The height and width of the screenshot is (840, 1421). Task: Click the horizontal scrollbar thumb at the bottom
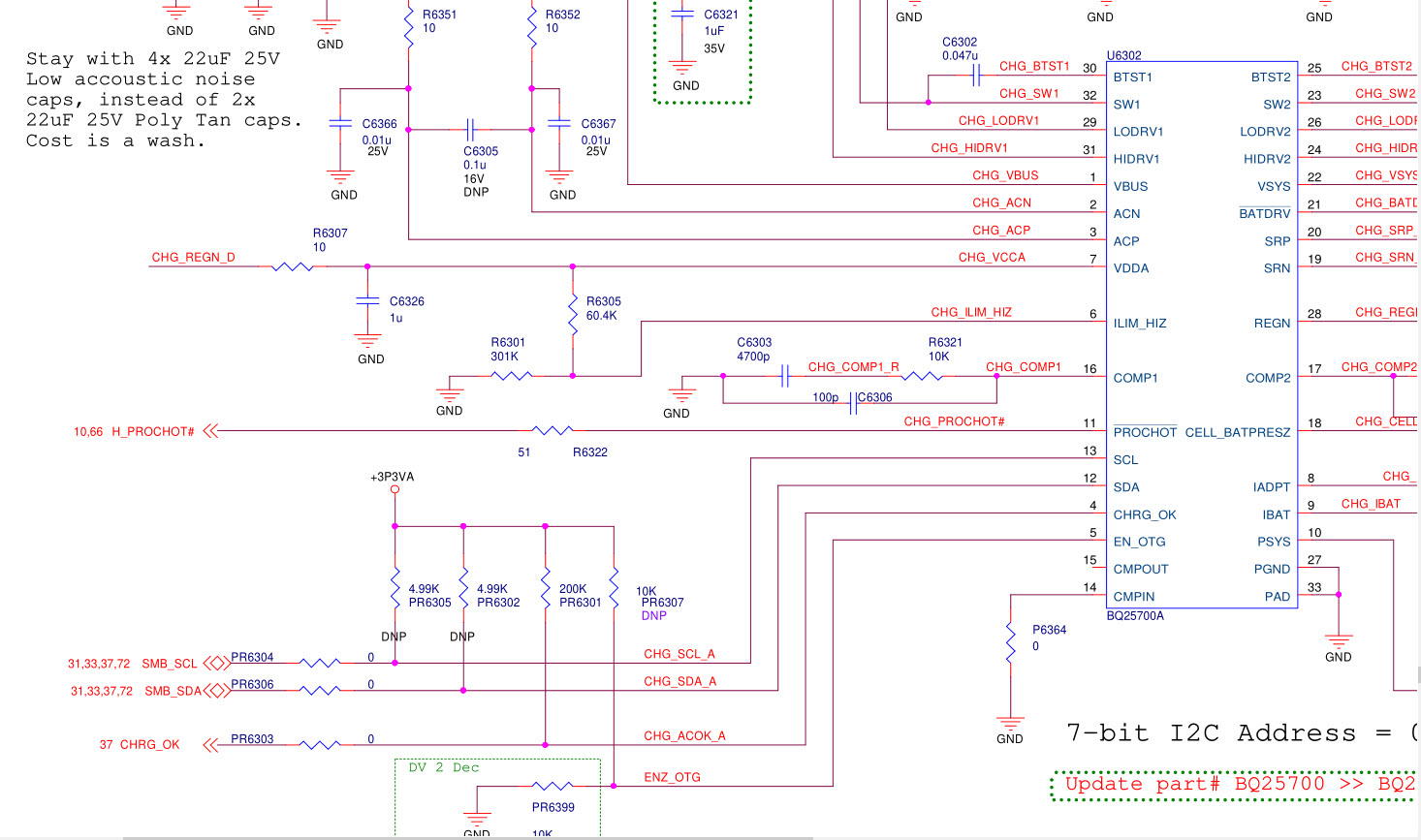pyautogui.click(x=467, y=837)
